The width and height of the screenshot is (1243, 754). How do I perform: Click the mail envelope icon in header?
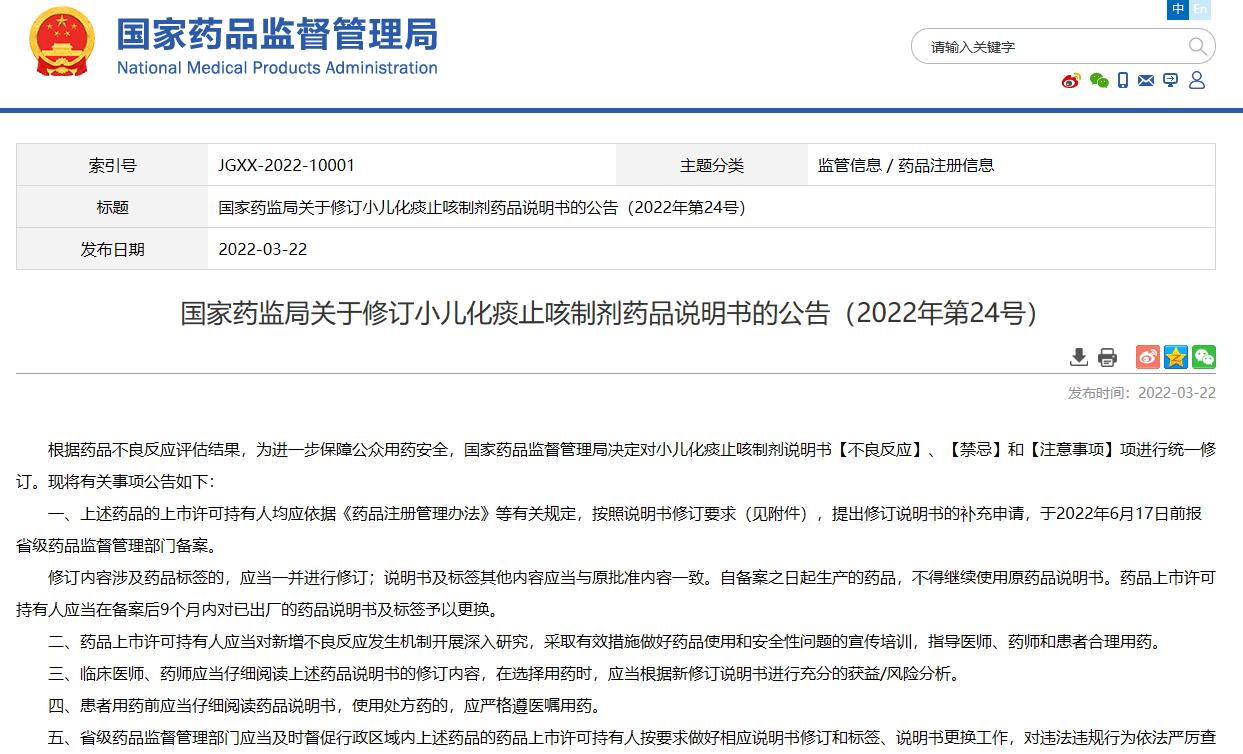point(1146,81)
